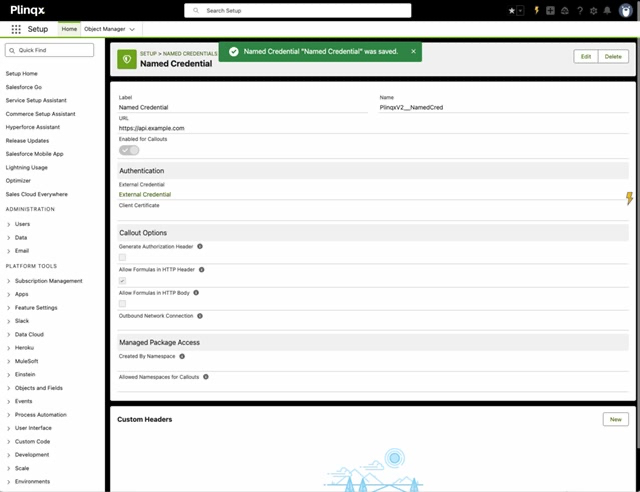This screenshot has width=640, height=492.
Task: Open Salesforce Mobile App in sidebar
Action: point(35,154)
